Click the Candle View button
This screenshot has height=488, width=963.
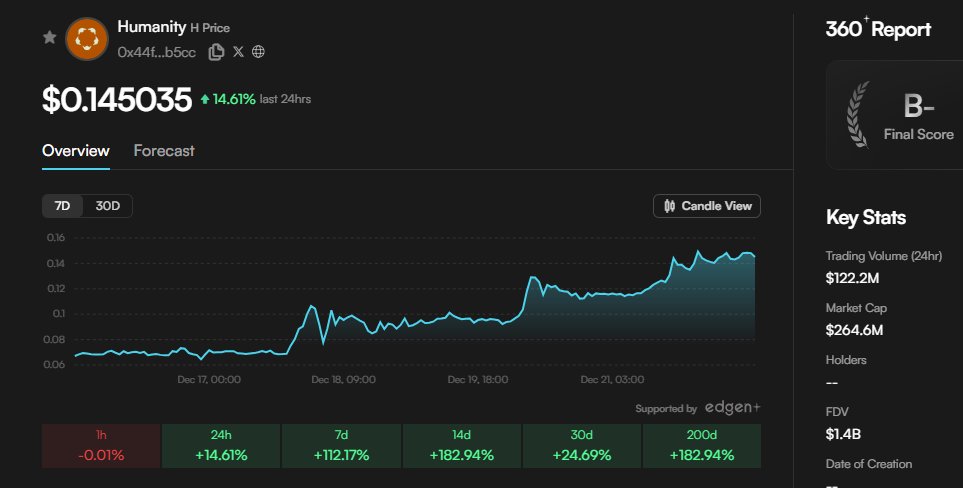click(x=707, y=206)
